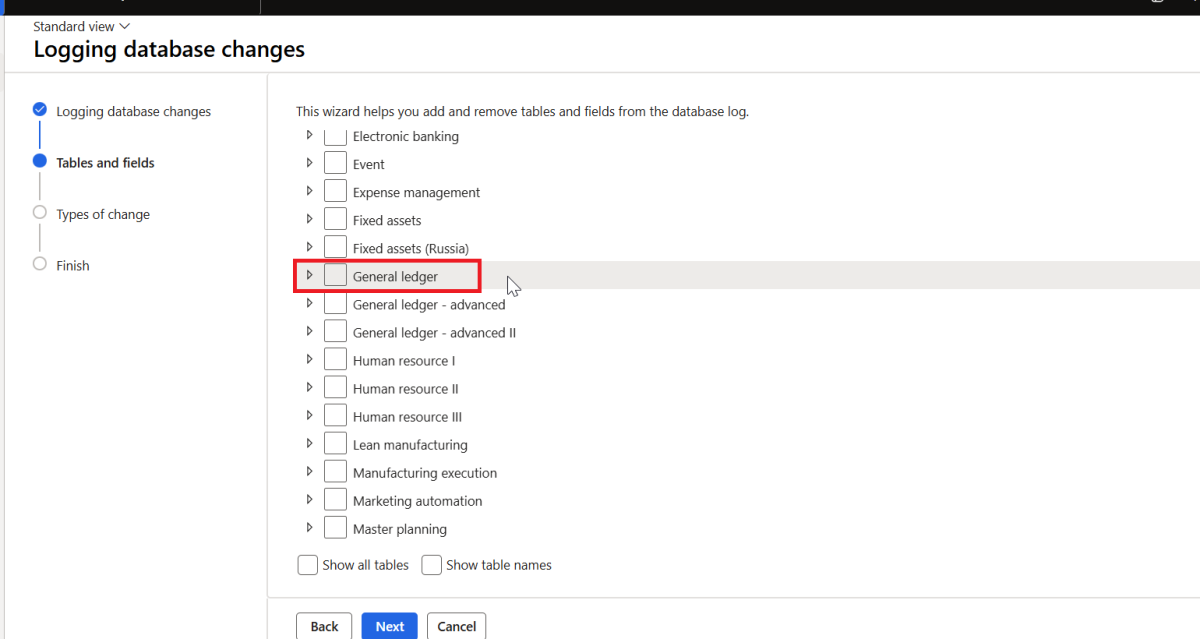Expand the Human resource II node
1200x639 pixels.
point(310,388)
